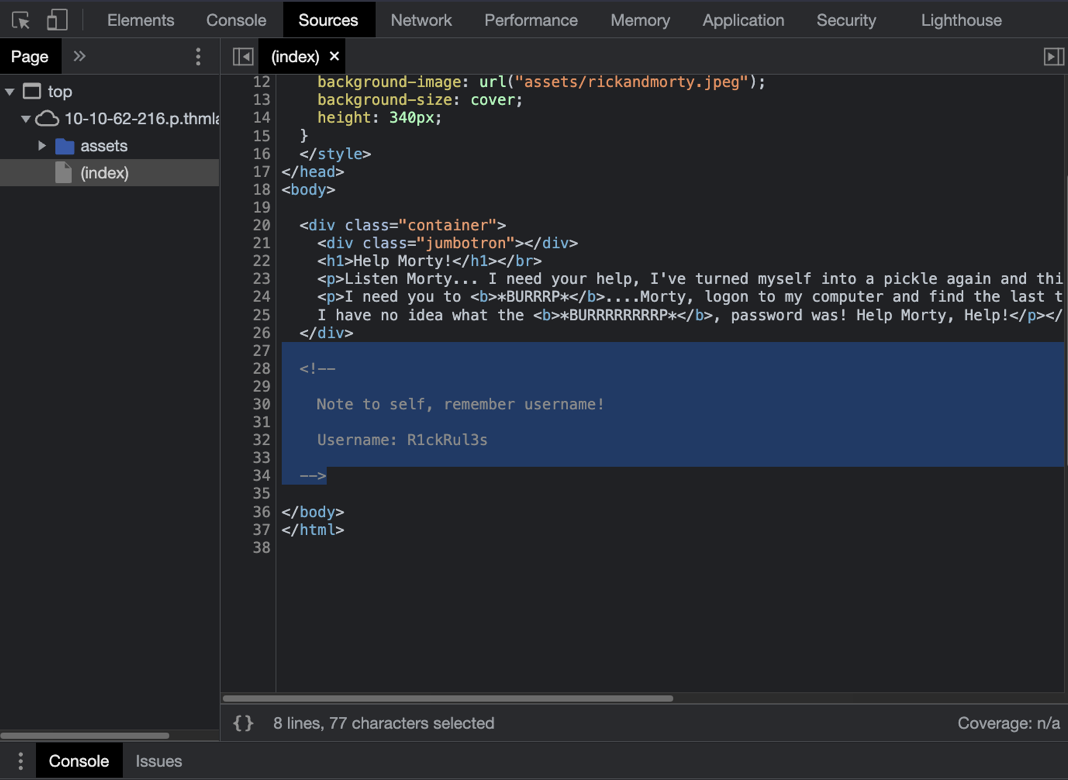Click the debugger sidebar toggle icon
Screen dimensions: 1068x780
[1053, 57]
